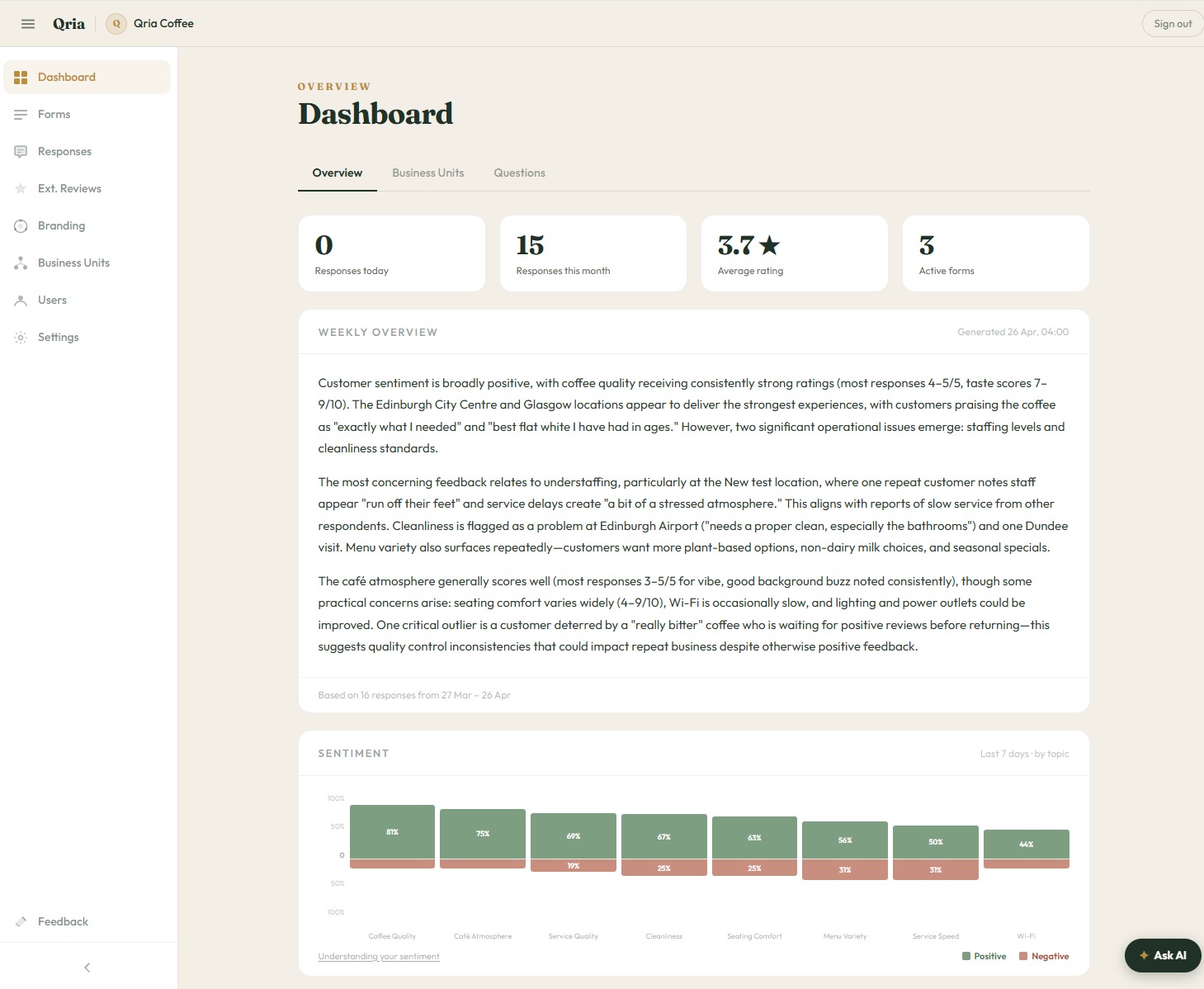Screen dimensions: 1204x989
Task: Open Ext. Reviews in the sidebar
Action: coord(87,189)
